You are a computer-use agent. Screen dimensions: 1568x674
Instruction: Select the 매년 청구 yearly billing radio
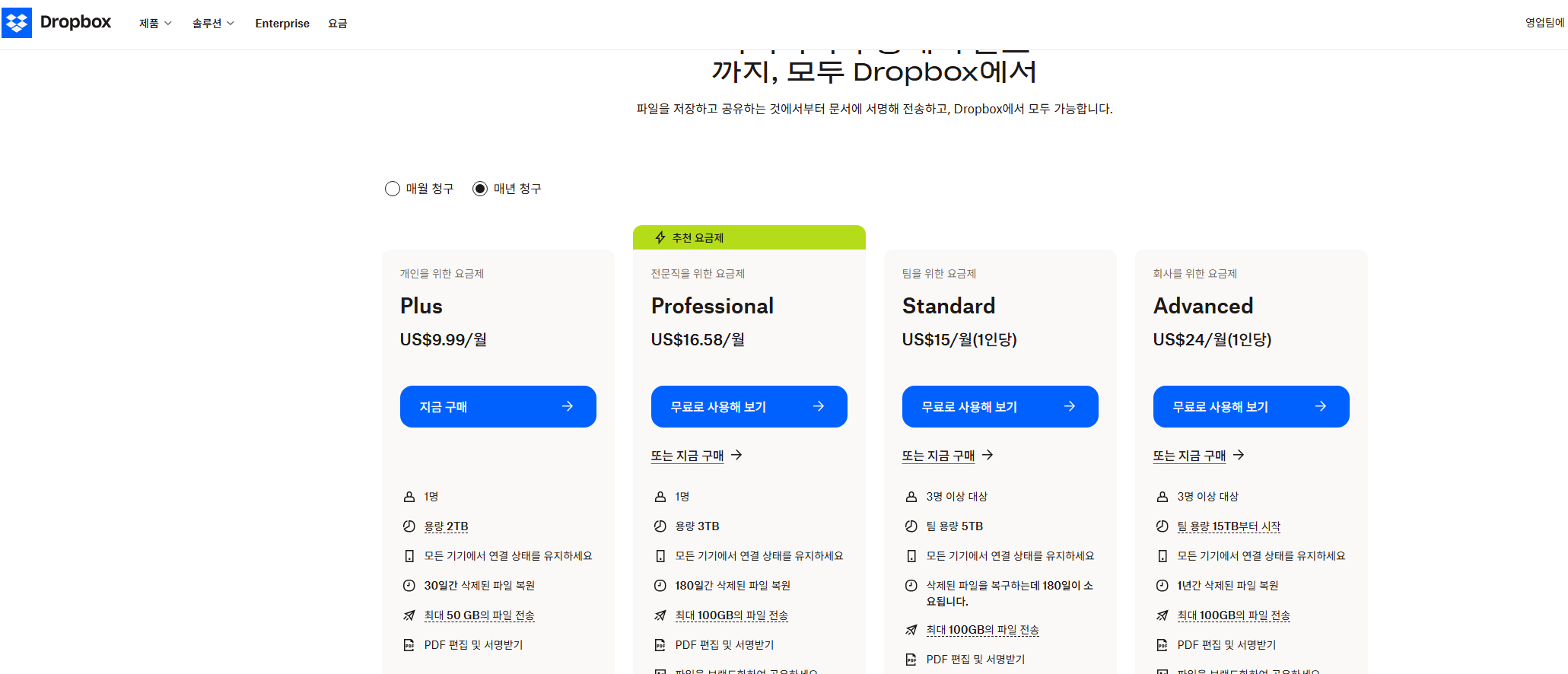coord(480,189)
